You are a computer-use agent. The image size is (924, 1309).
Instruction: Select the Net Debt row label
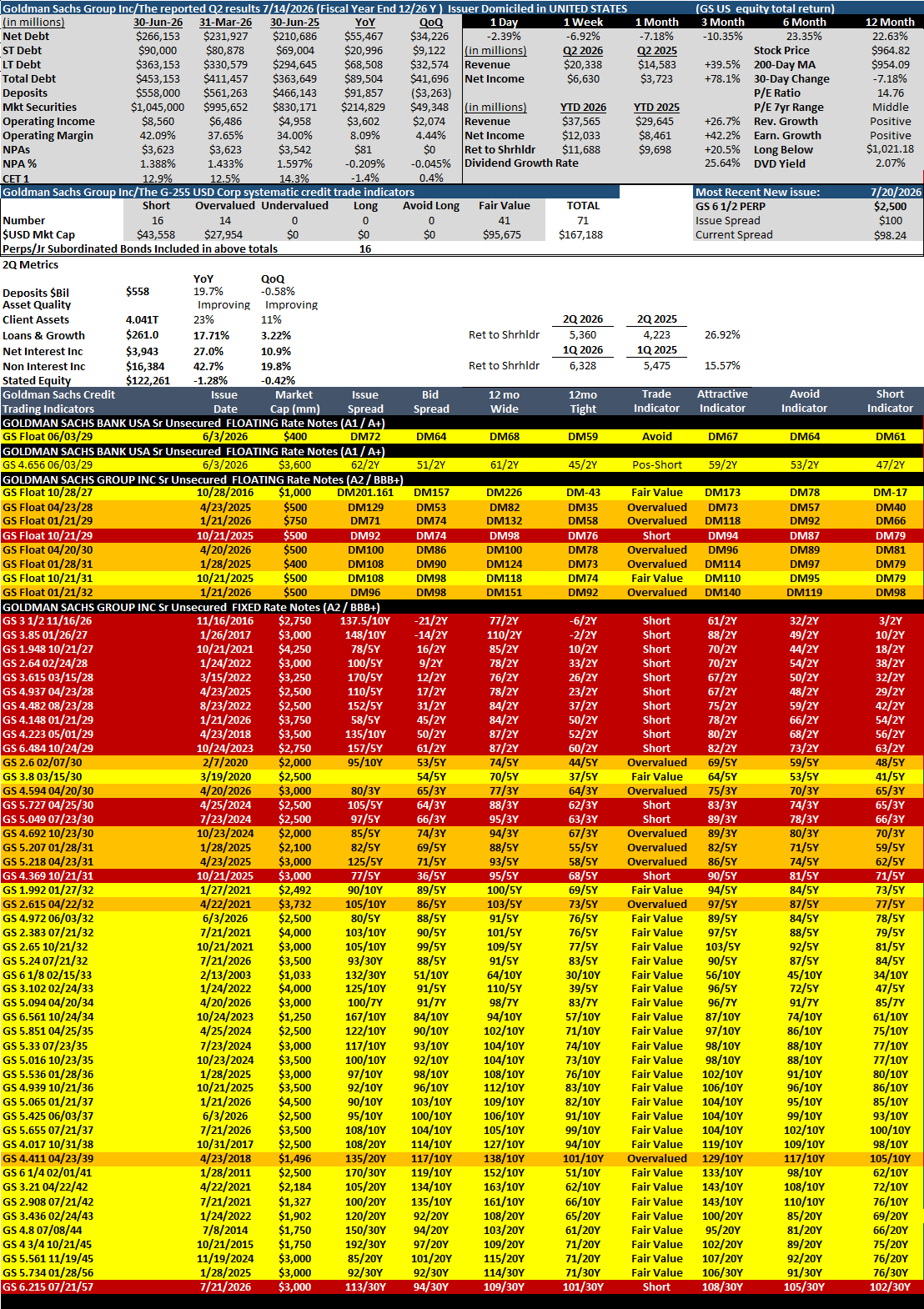pos(26,36)
